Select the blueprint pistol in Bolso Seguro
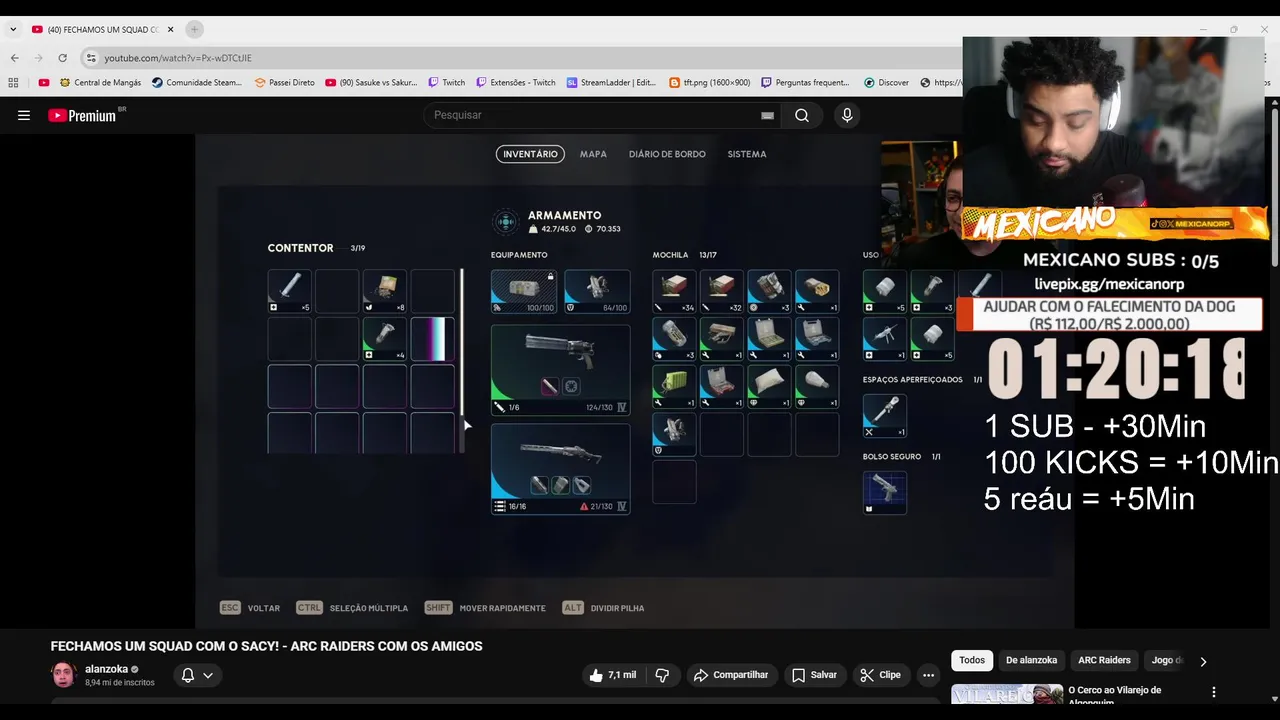 (x=885, y=492)
